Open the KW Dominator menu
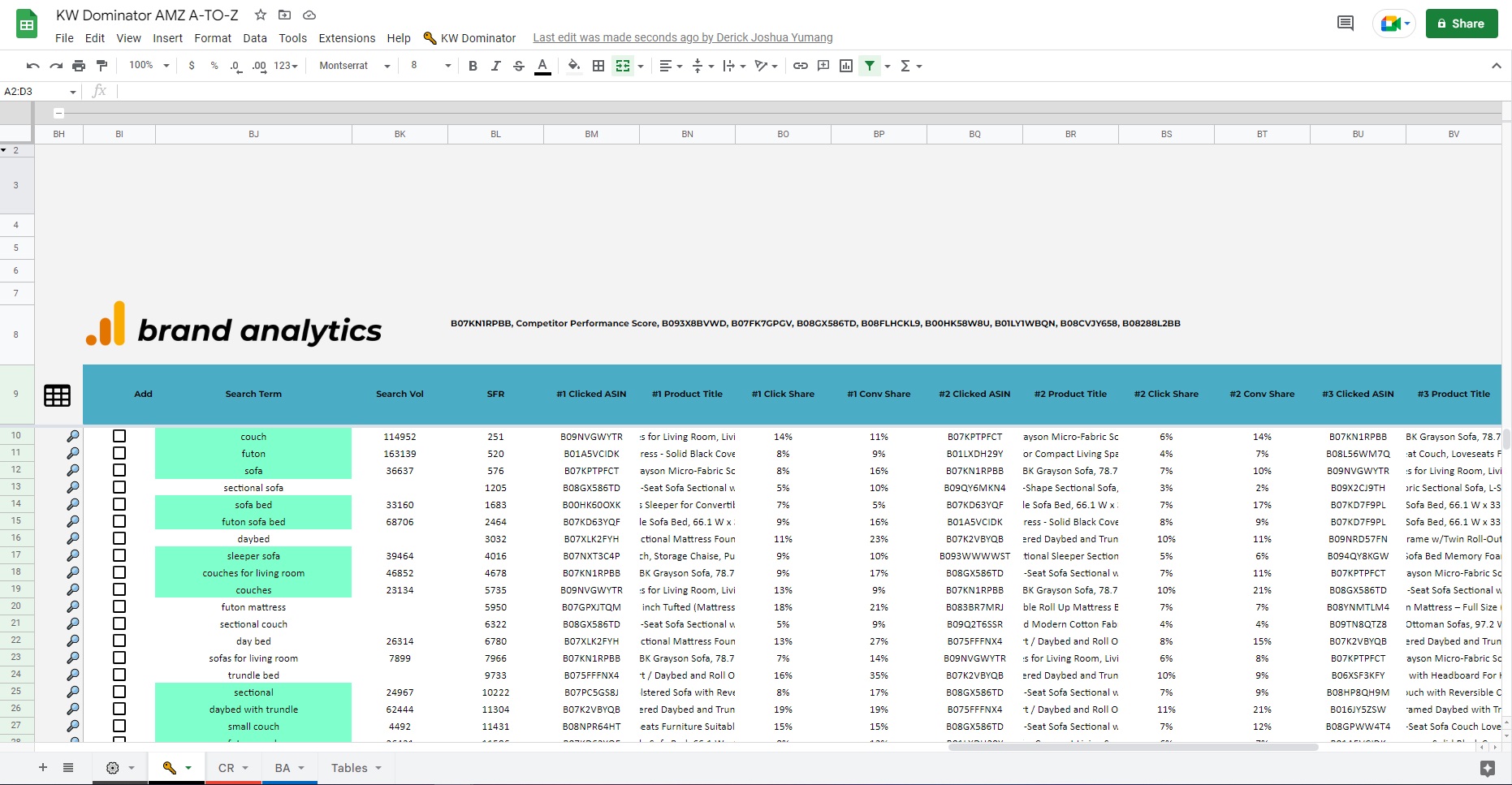This screenshot has width=1512, height=785. click(469, 38)
